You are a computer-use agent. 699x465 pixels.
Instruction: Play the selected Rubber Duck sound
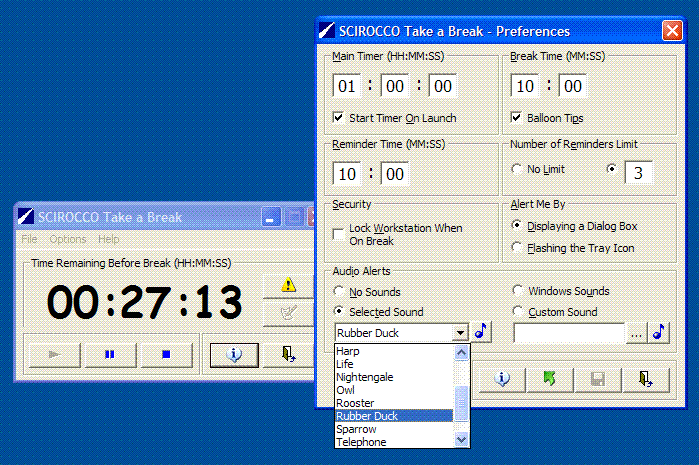[x=481, y=332]
